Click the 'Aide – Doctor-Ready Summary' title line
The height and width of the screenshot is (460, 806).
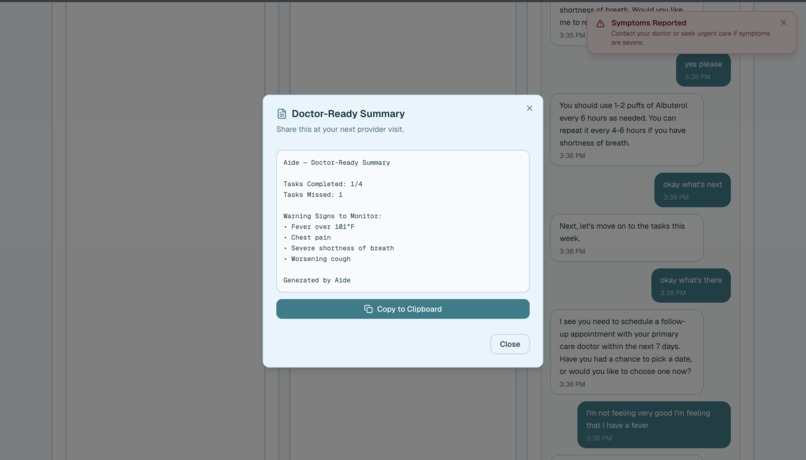click(x=336, y=162)
